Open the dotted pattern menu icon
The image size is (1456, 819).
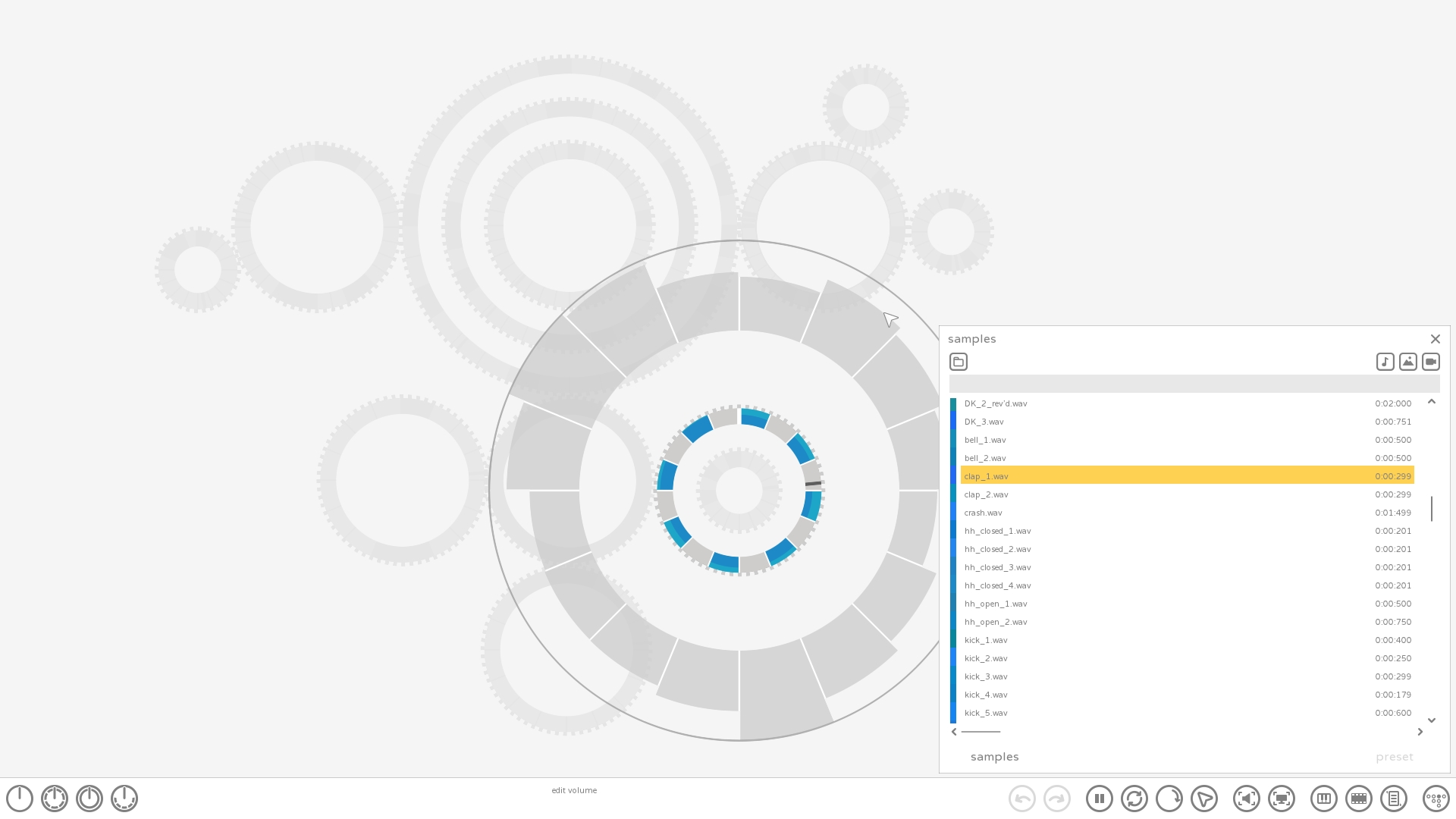[1436, 799]
